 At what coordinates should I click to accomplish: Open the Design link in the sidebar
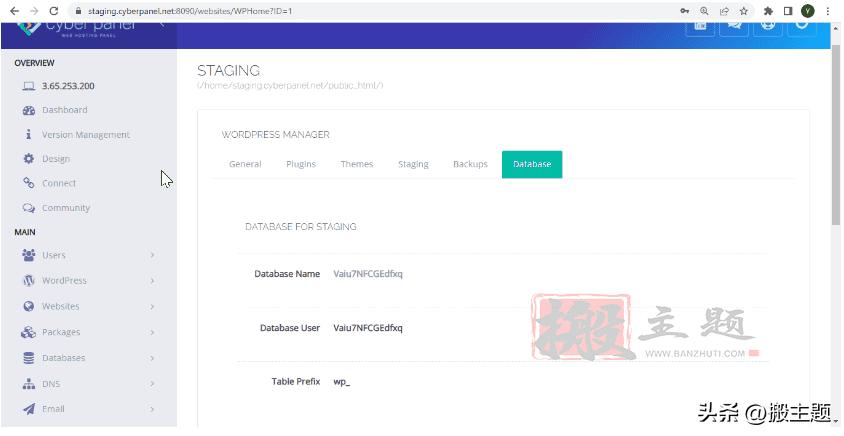pos(56,159)
